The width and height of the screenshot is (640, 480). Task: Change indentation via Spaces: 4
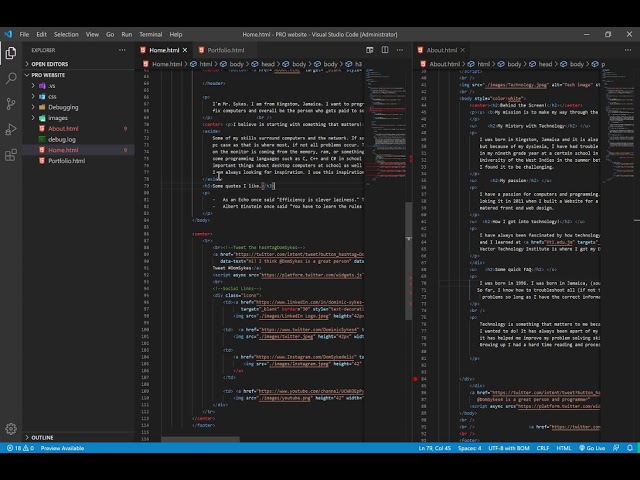point(469,448)
